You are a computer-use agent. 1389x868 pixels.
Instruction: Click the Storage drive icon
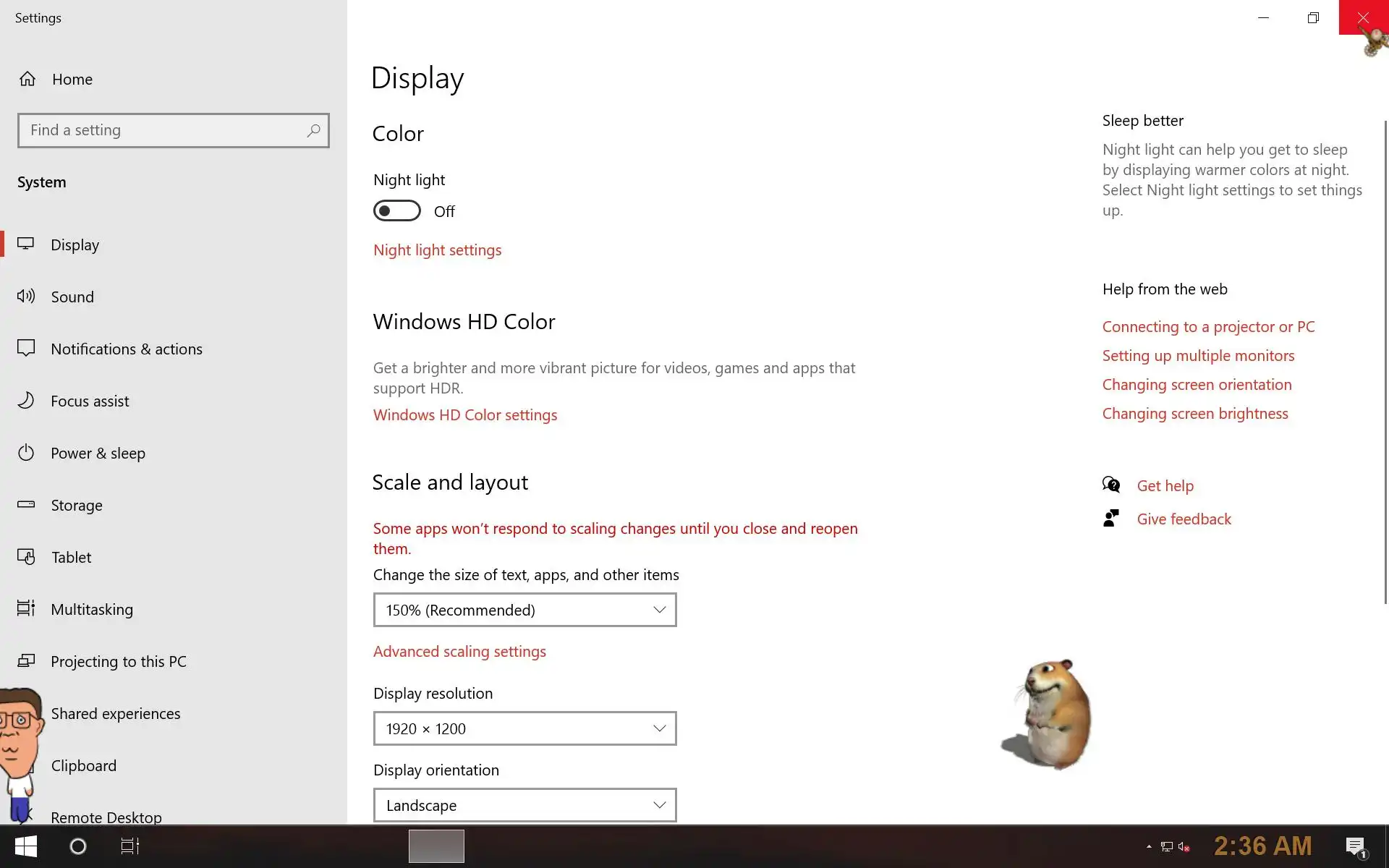(26, 504)
